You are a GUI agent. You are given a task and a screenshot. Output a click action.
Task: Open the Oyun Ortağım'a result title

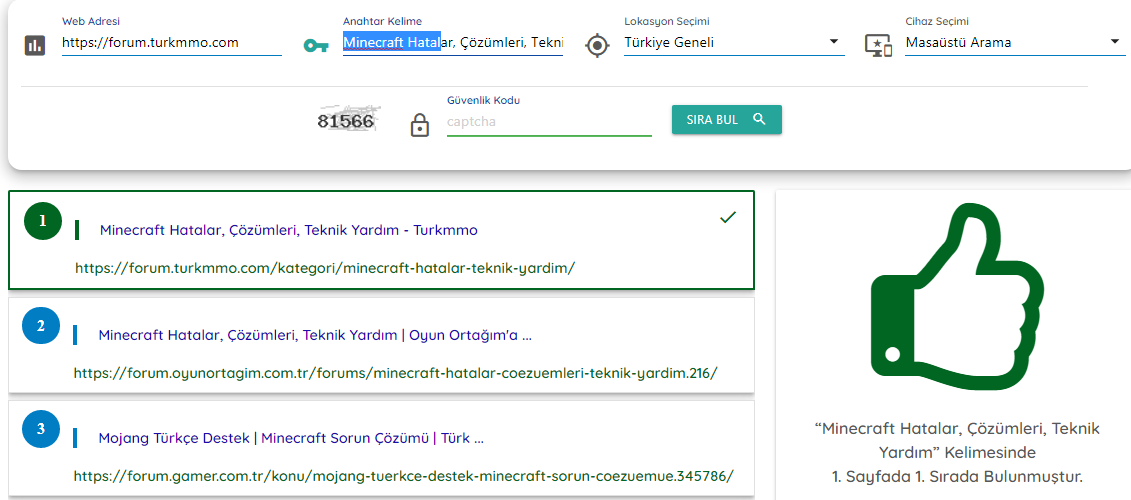[315, 335]
